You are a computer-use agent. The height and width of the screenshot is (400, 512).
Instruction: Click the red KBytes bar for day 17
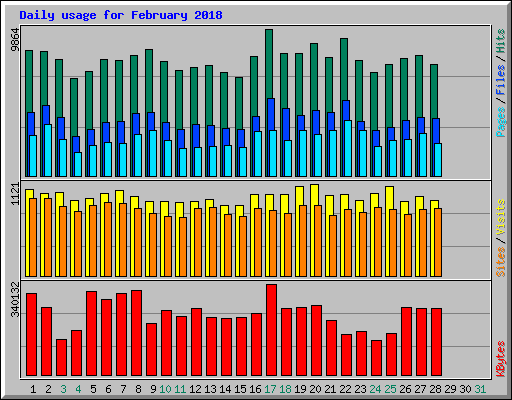271,330
